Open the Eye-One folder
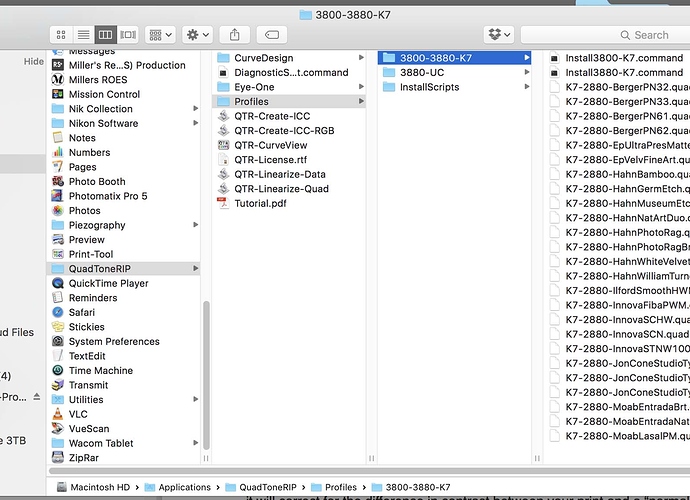The width and height of the screenshot is (690, 500). 289,87
